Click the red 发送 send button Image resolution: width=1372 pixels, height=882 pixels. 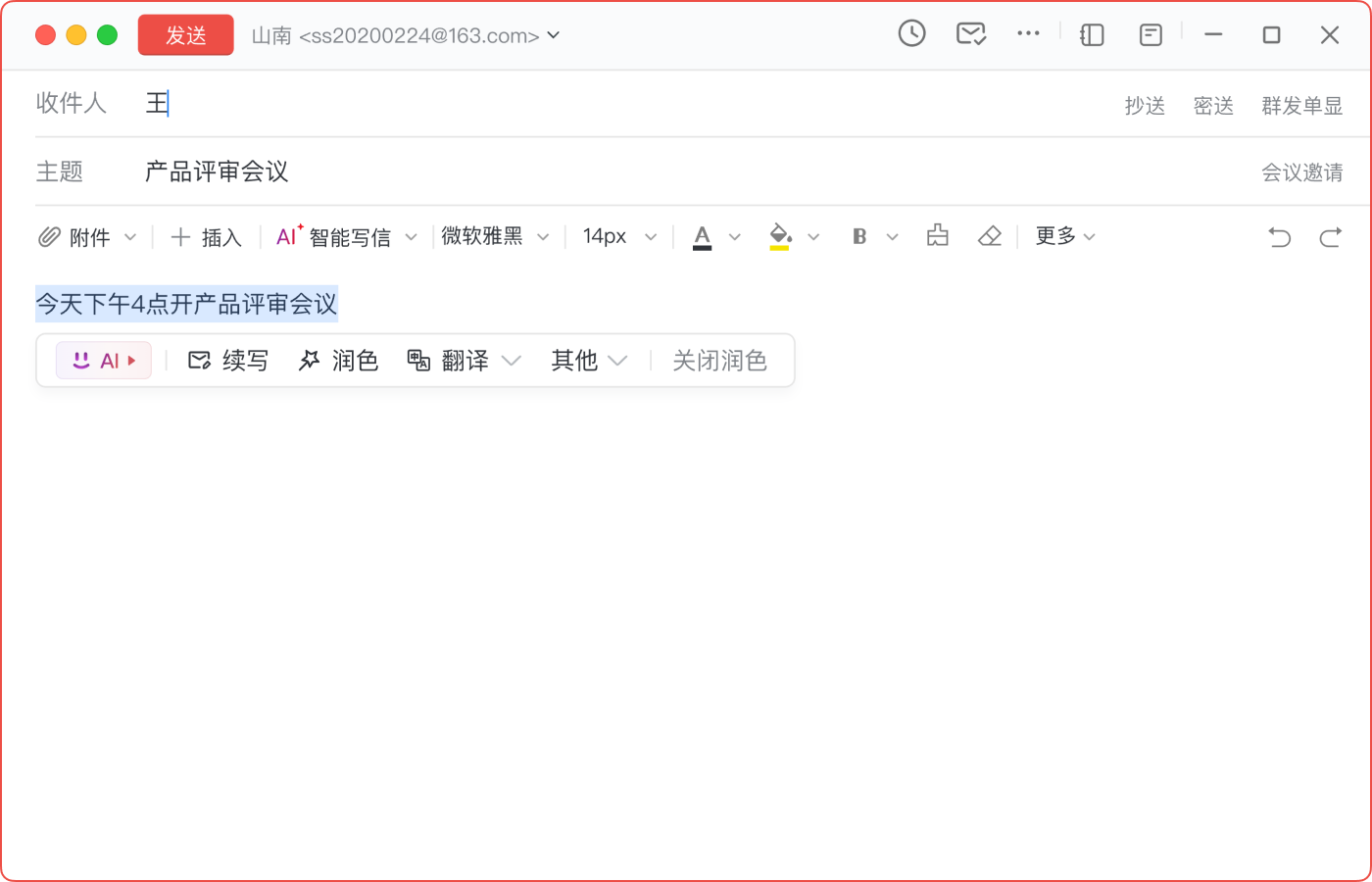click(x=185, y=33)
